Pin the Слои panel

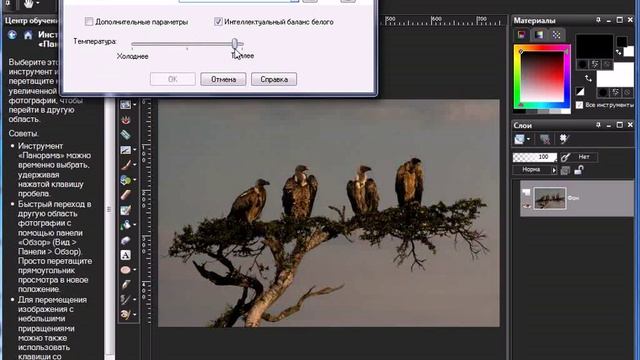pyautogui.click(x=598, y=125)
